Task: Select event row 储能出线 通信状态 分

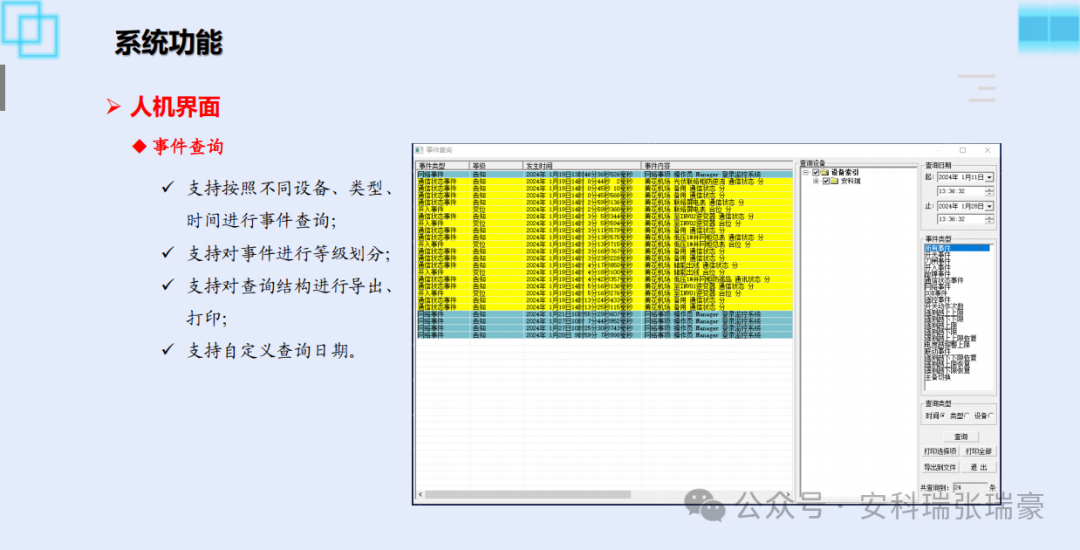Action: [604, 265]
